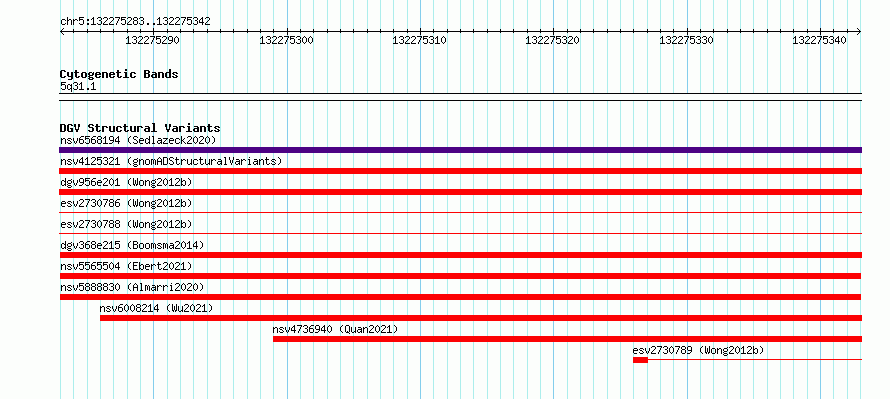This screenshot has width=890, height=399.
Task: Click the red bar under nsv6008214
Action: tap(481, 318)
